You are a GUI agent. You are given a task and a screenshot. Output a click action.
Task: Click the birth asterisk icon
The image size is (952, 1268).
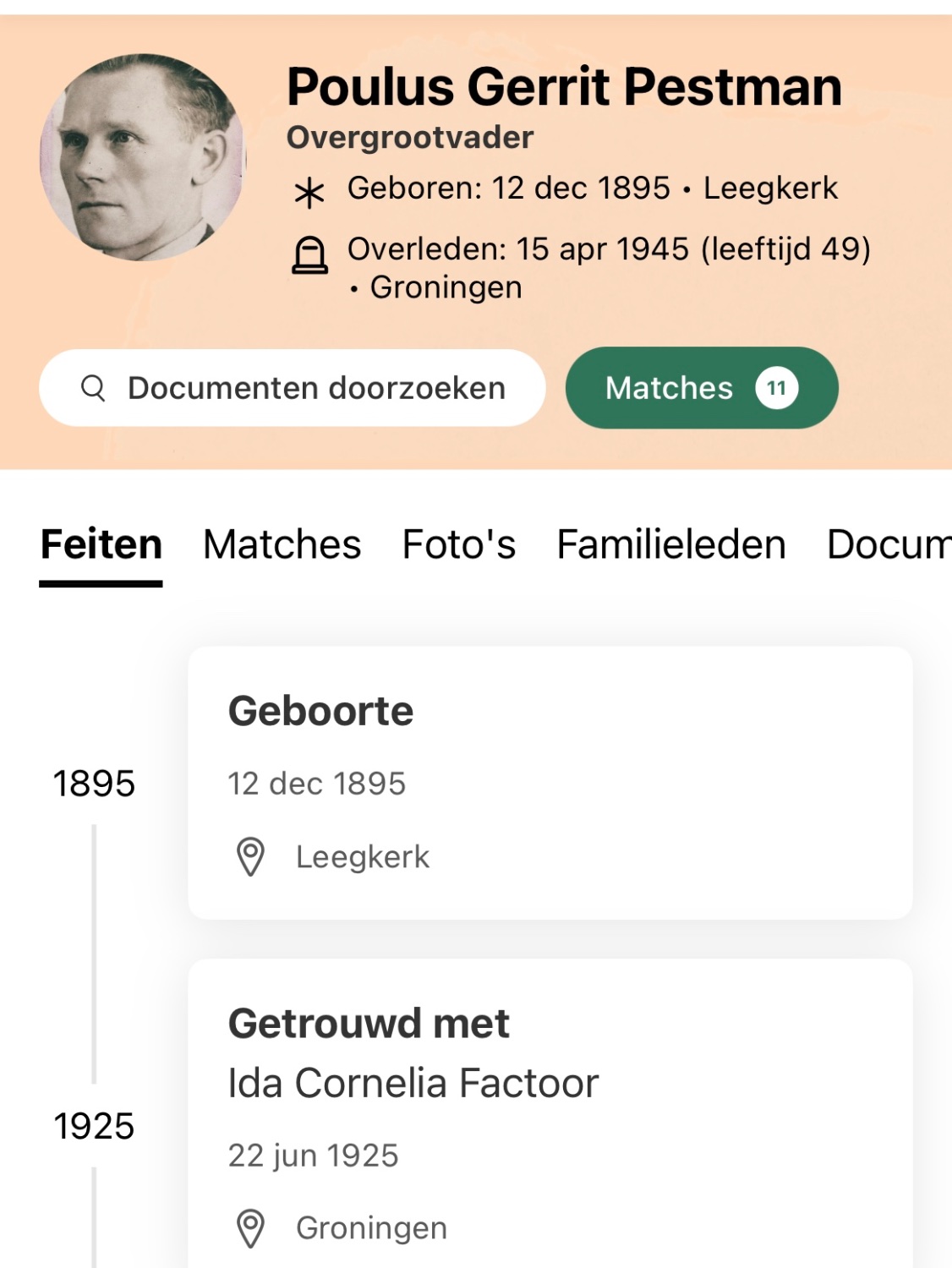click(x=309, y=192)
